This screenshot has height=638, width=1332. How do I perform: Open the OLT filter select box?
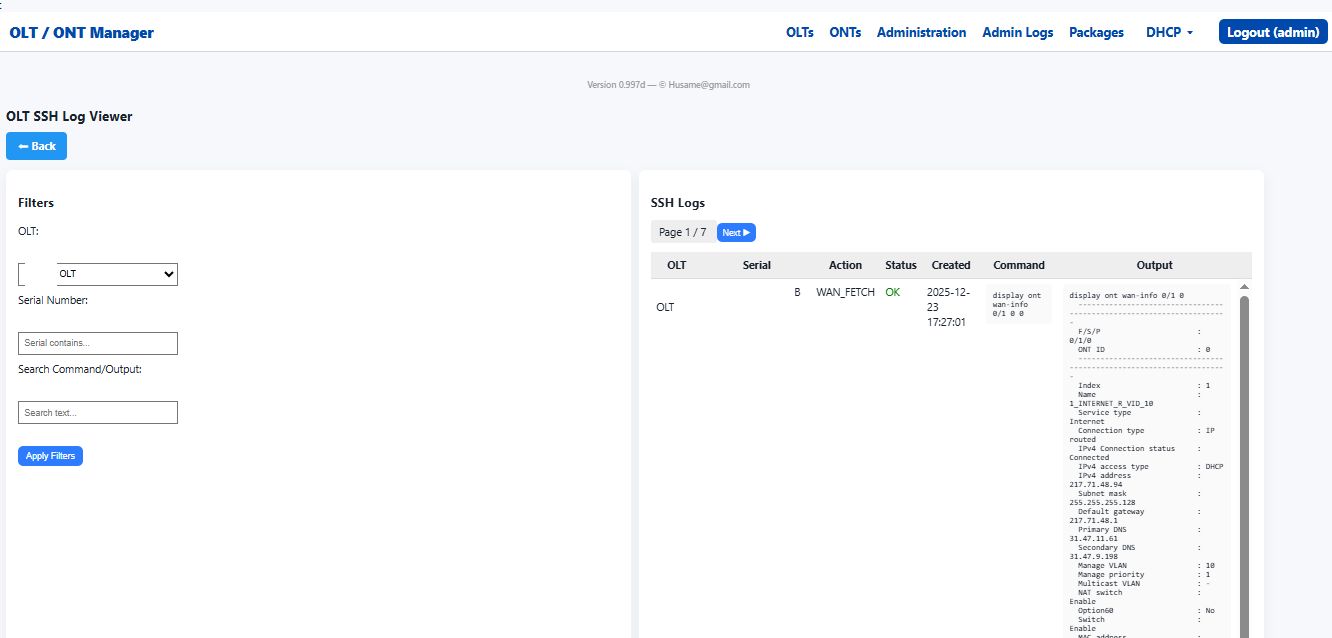[x=116, y=274]
